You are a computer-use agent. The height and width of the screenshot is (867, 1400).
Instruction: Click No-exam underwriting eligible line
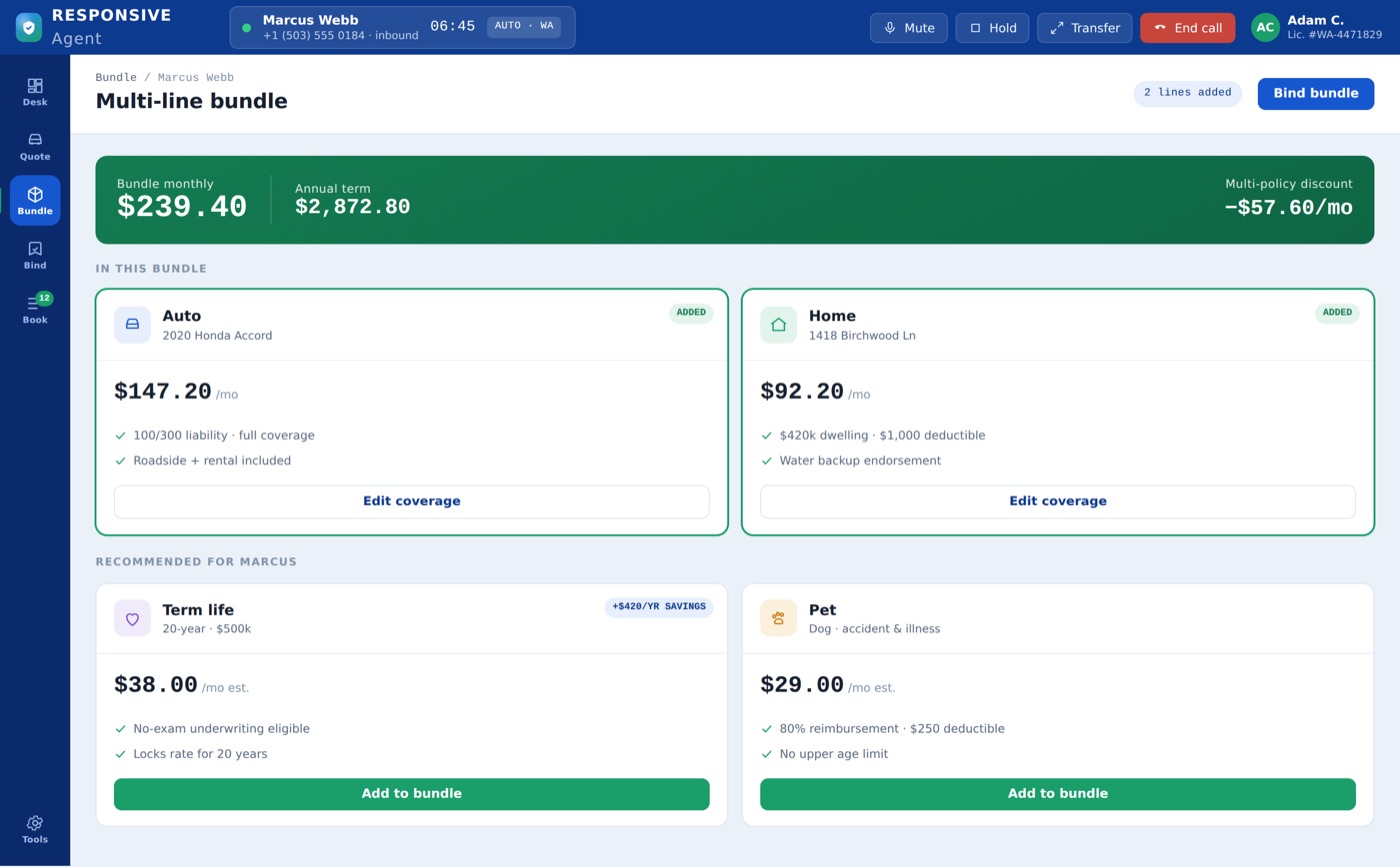pos(221,729)
